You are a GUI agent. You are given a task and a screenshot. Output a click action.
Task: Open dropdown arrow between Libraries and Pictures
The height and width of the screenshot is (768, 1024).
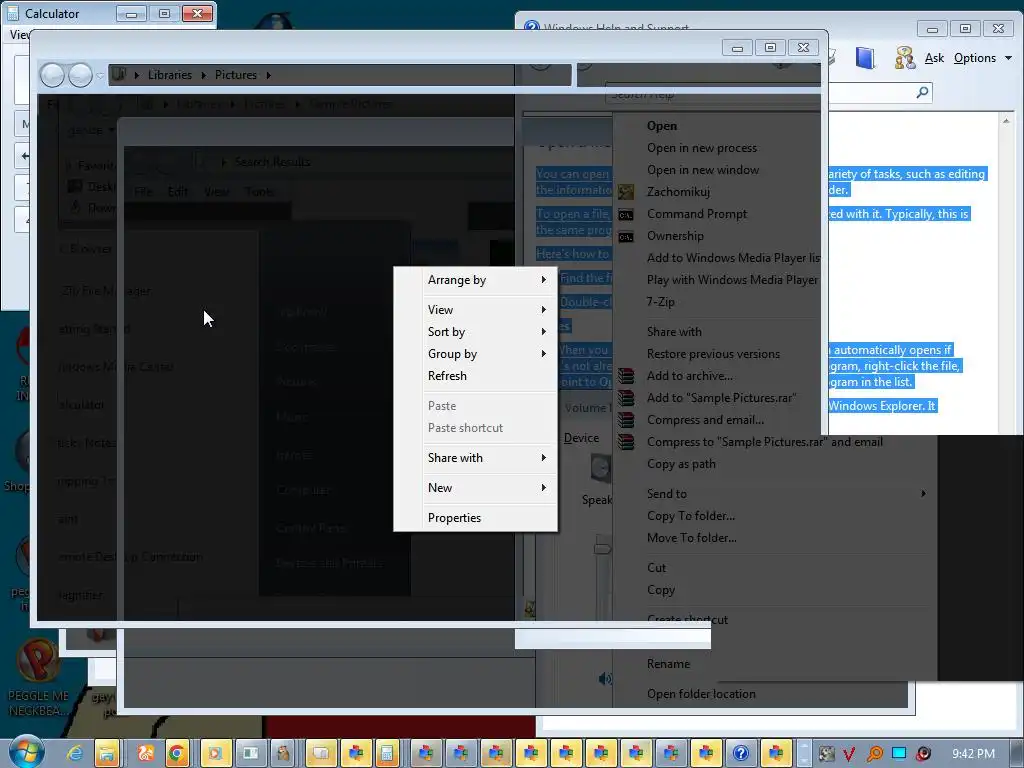(204, 75)
